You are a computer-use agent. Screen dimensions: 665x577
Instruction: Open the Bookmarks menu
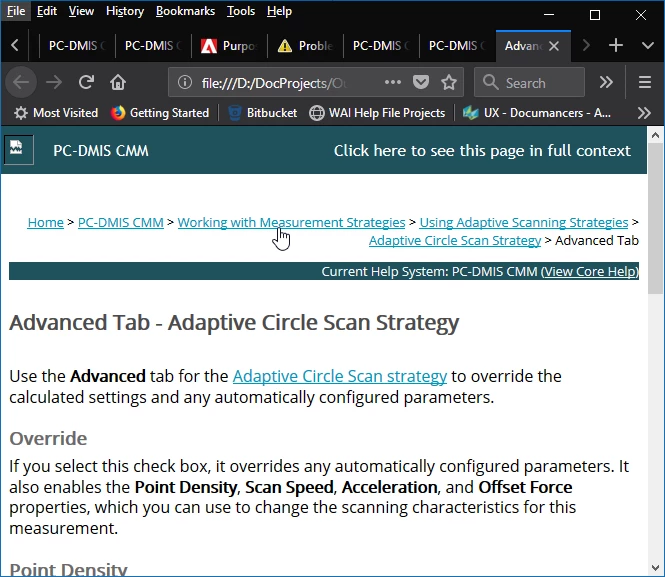[185, 11]
